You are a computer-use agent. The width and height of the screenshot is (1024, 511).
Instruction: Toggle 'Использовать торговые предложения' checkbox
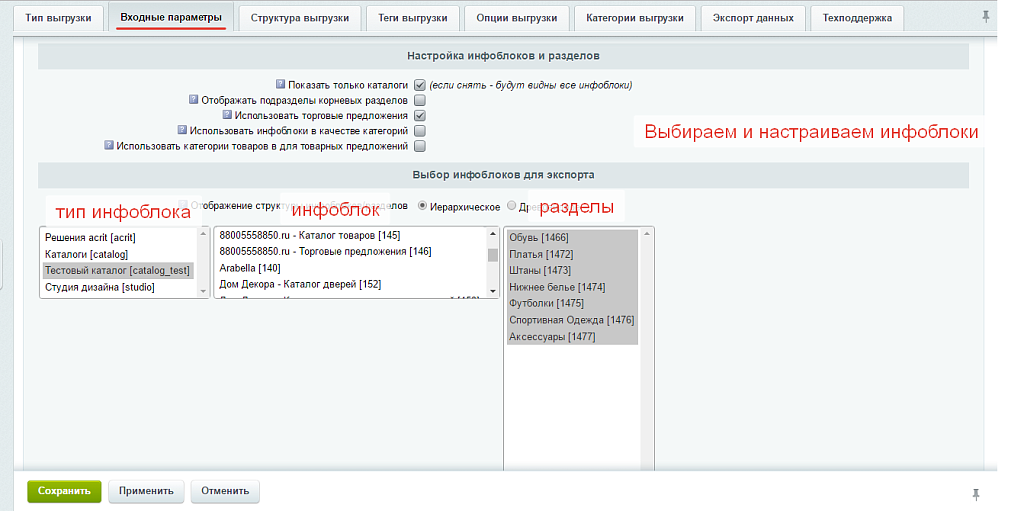420,116
